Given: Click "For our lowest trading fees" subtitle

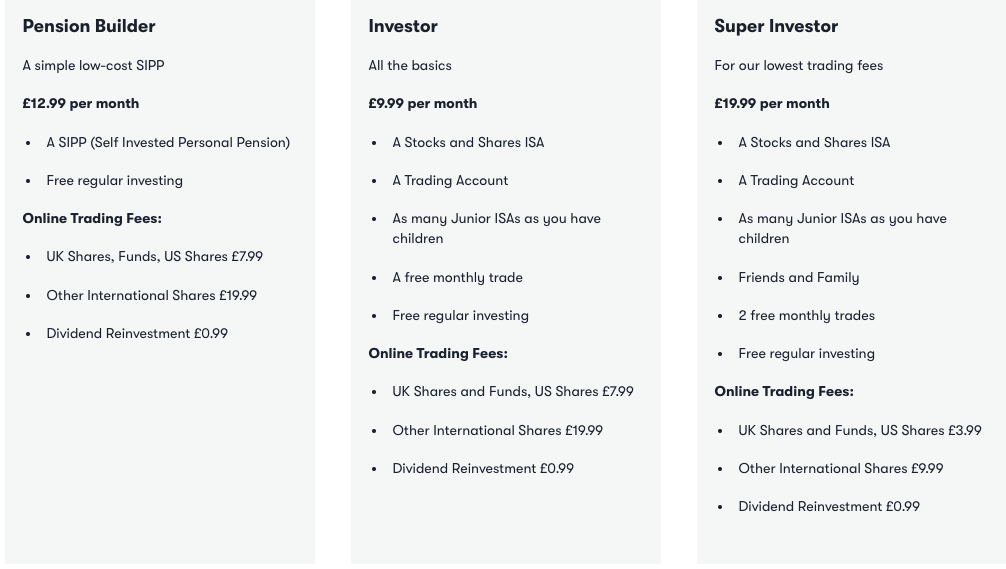Looking at the screenshot, I should pyautogui.click(x=799, y=65).
